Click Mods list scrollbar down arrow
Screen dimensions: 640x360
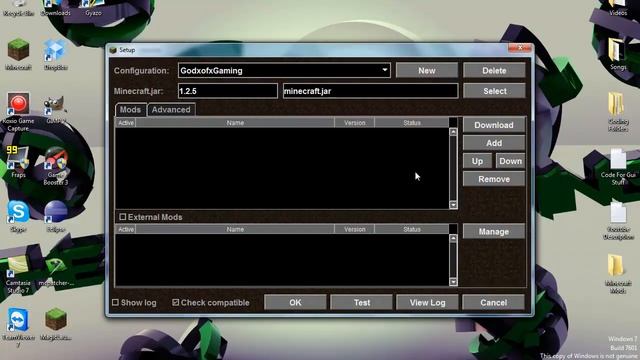coord(453,204)
